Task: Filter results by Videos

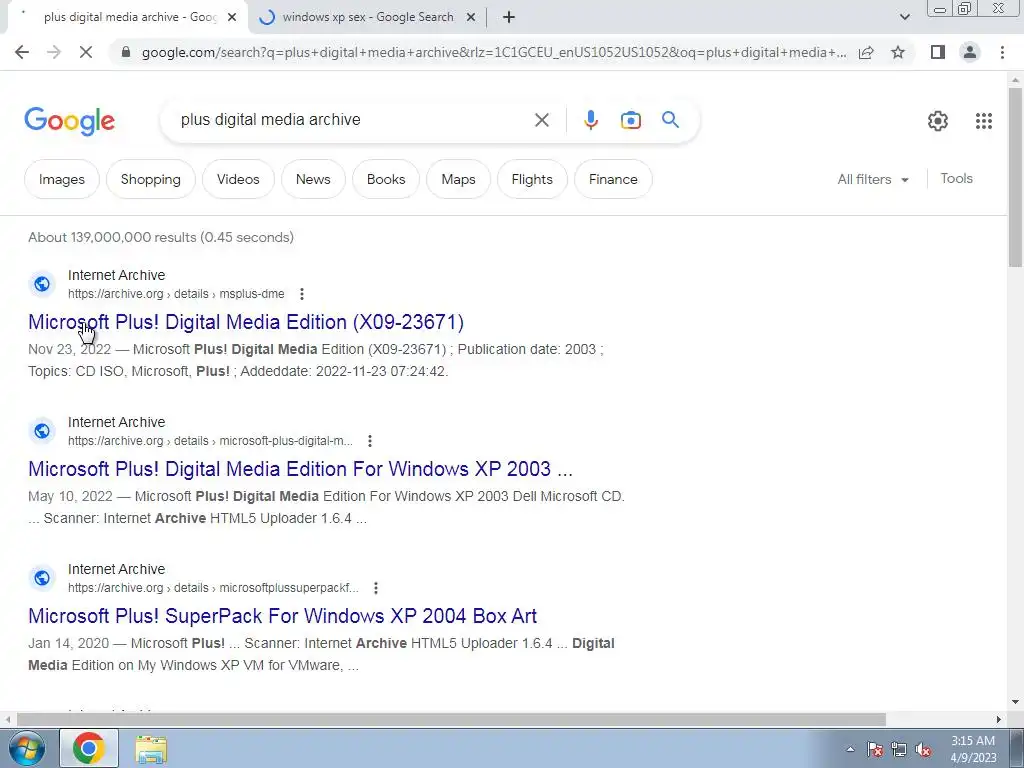Action: (x=238, y=179)
